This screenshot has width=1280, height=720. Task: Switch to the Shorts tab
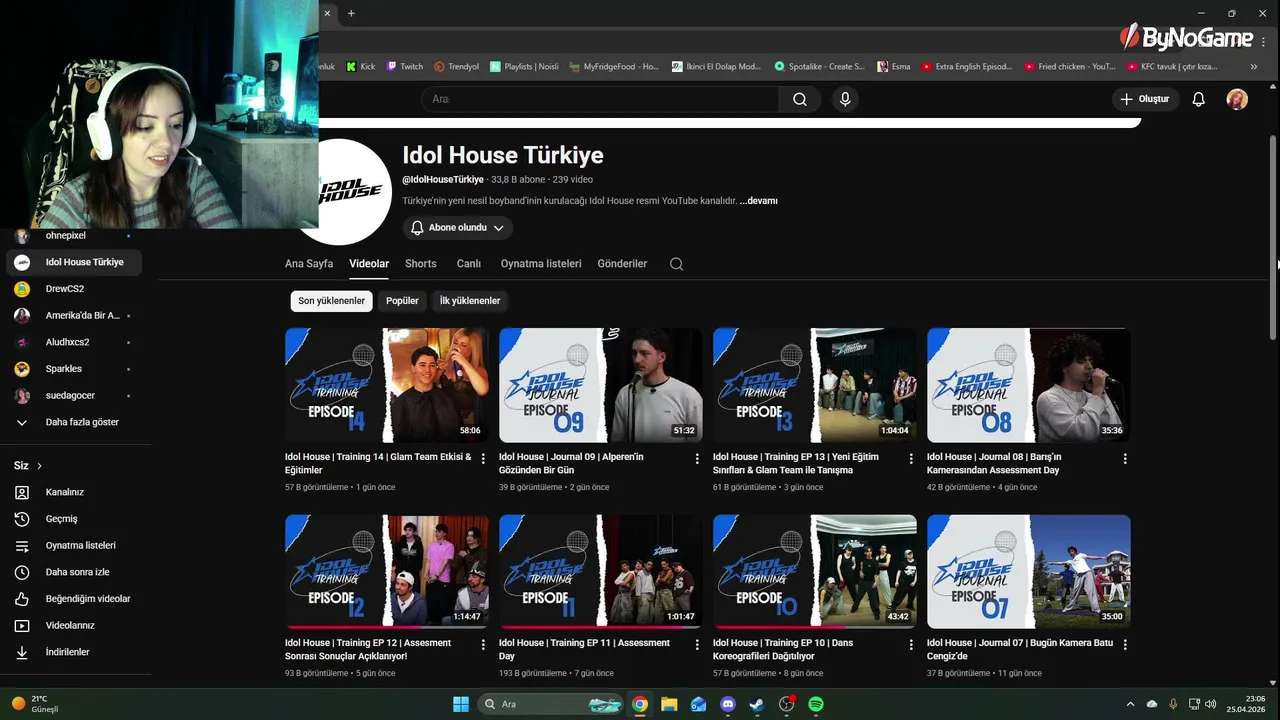[421, 264]
